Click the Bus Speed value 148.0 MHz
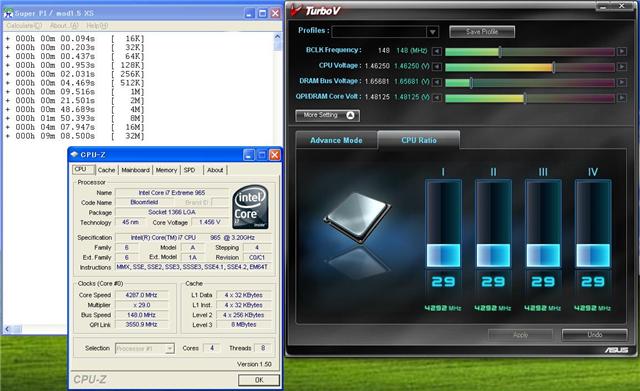This screenshot has width=640, height=391. [x=141, y=315]
